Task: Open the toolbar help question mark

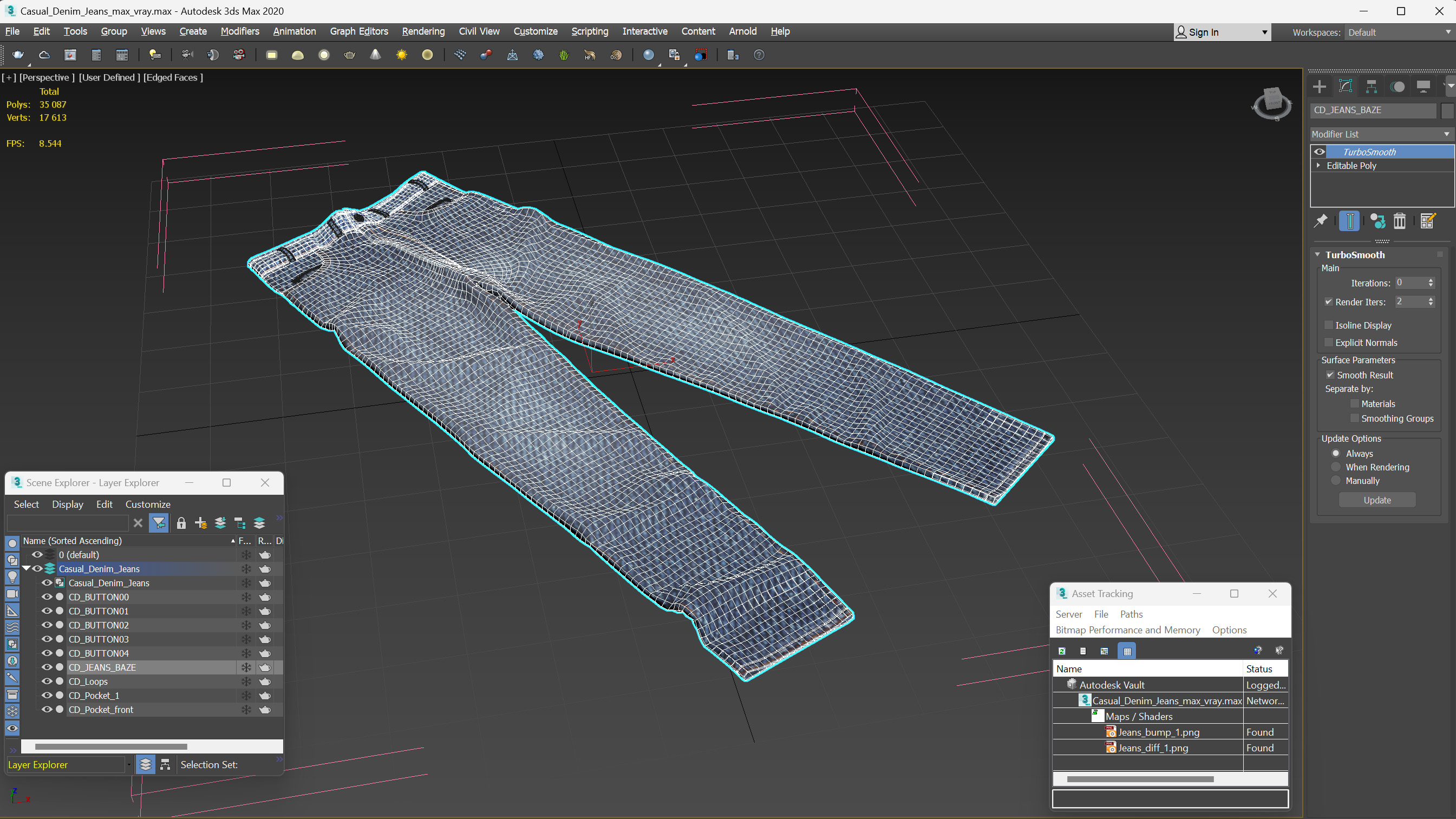Action: [759, 55]
